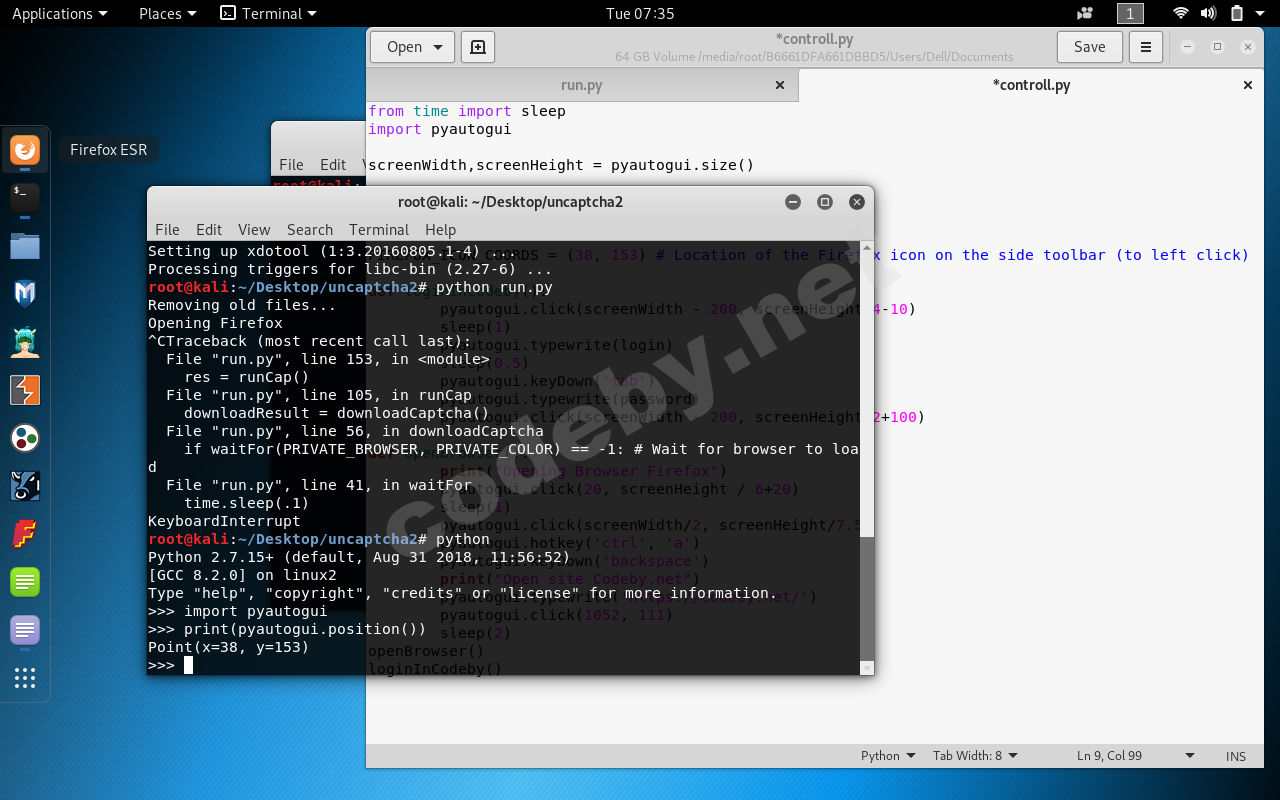Open the Tab Width: 8 dropdown
This screenshot has height=800, width=1280.
pos(975,755)
